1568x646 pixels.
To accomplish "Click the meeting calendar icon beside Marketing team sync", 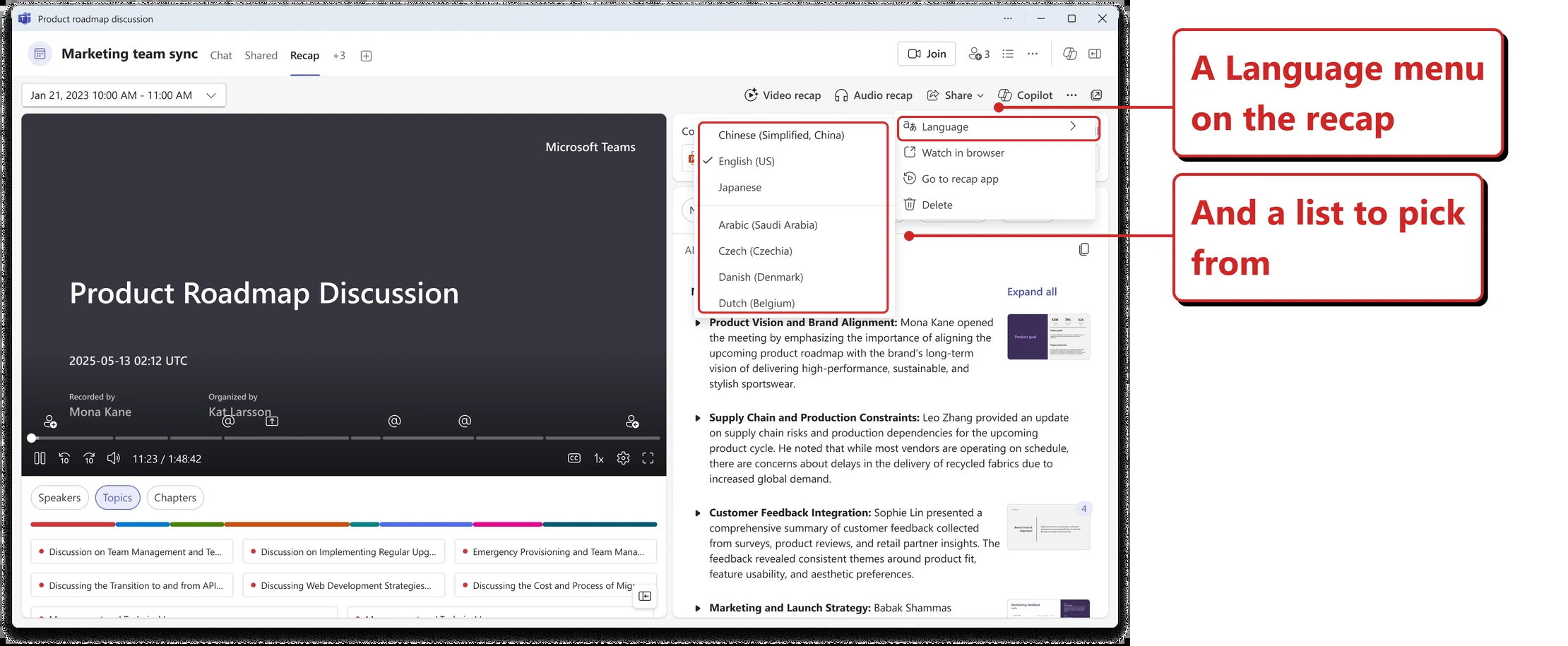I will click(x=40, y=54).
